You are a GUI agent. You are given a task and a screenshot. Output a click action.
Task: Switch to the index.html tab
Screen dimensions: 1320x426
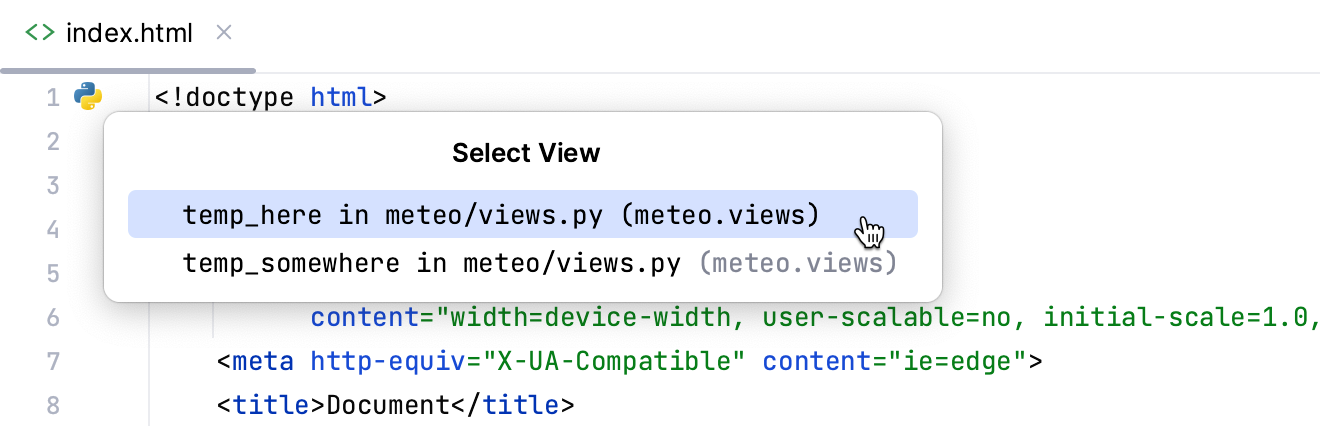click(x=128, y=33)
